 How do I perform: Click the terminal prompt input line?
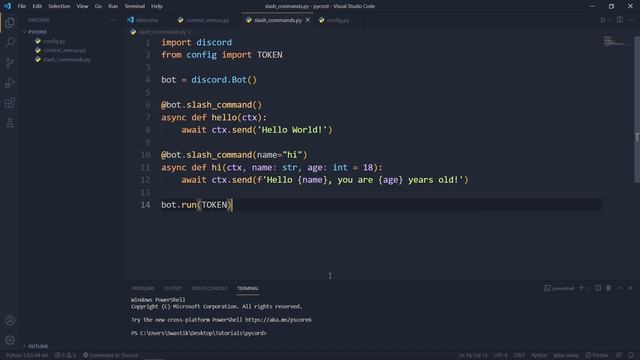[x=199, y=333]
